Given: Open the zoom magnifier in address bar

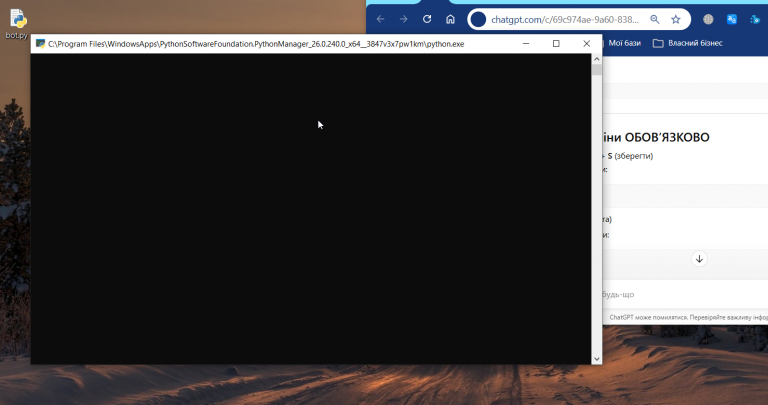Looking at the screenshot, I should [654, 19].
